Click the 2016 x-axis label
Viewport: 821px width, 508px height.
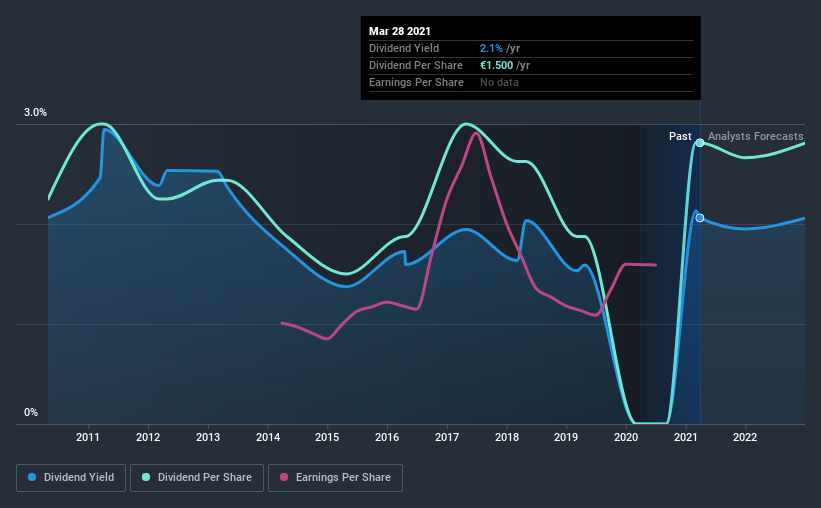click(387, 437)
